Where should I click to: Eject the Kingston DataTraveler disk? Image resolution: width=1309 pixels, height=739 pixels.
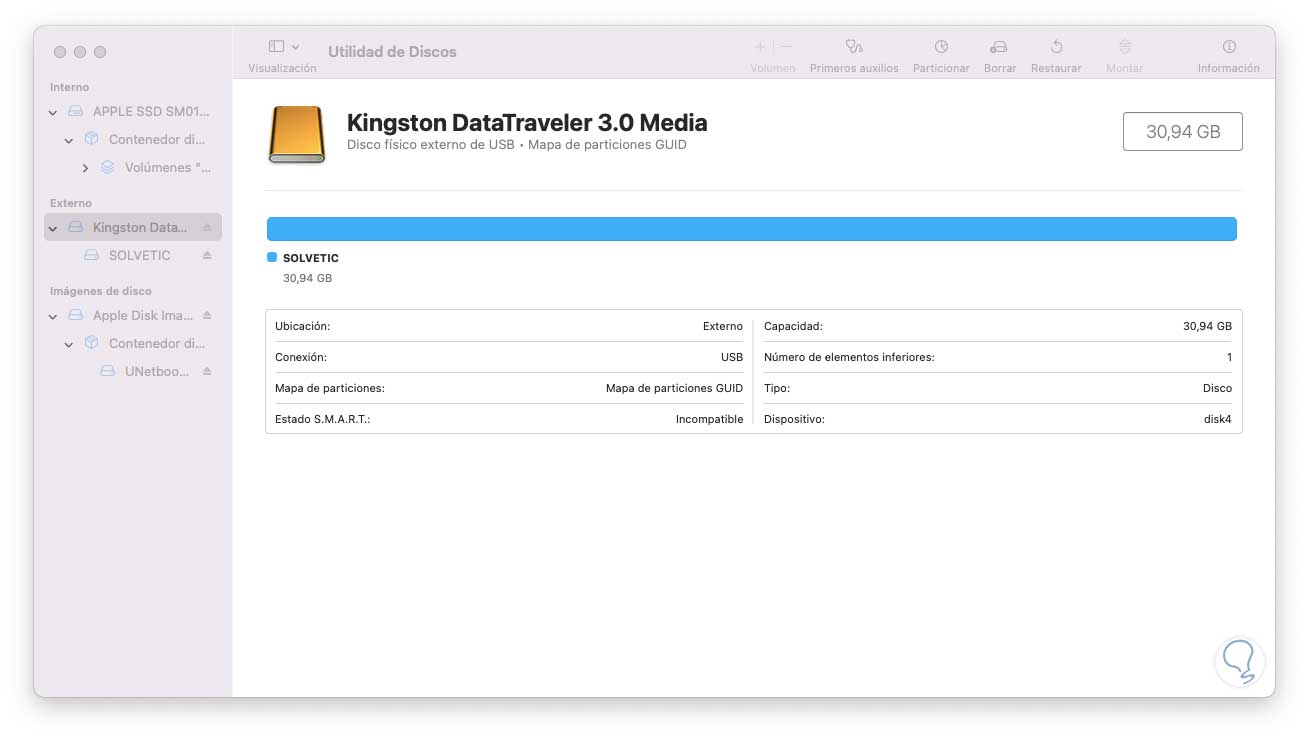click(207, 228)
